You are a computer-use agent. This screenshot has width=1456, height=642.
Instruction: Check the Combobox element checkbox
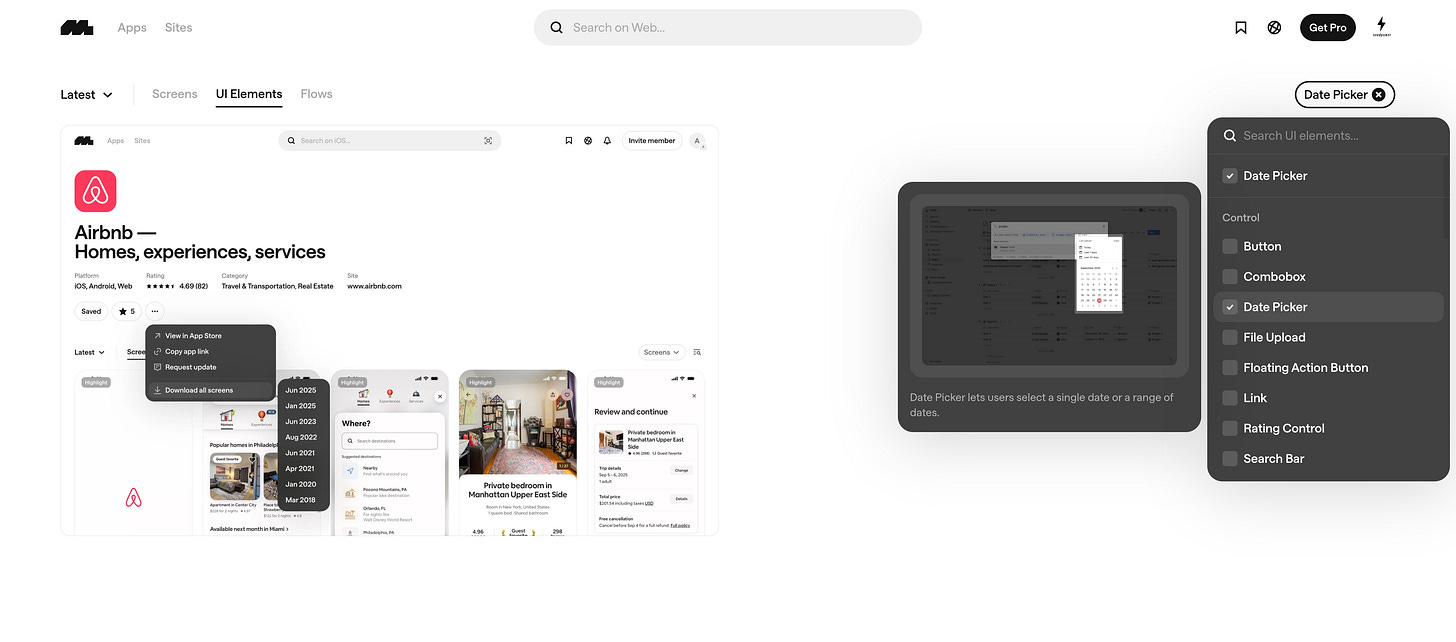click(x=1230, y=277)
